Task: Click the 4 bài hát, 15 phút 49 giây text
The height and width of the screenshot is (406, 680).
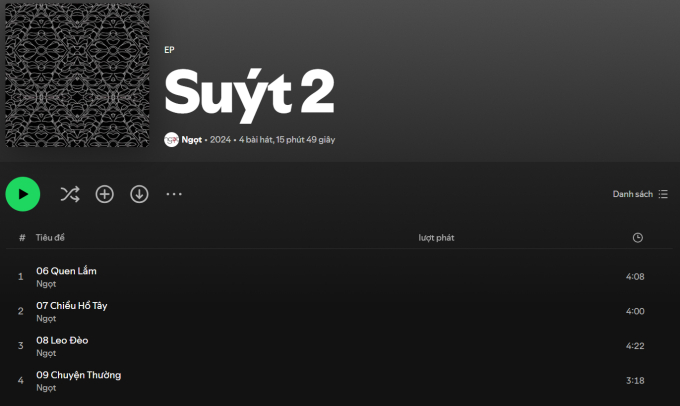Action: (287, 140)
